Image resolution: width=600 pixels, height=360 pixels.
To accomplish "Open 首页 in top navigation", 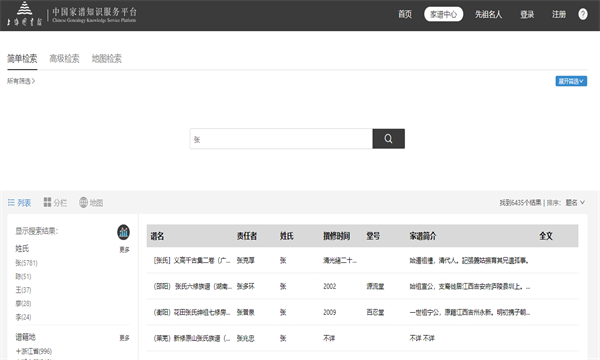I will pyautogui.click(x=405, y=15).
